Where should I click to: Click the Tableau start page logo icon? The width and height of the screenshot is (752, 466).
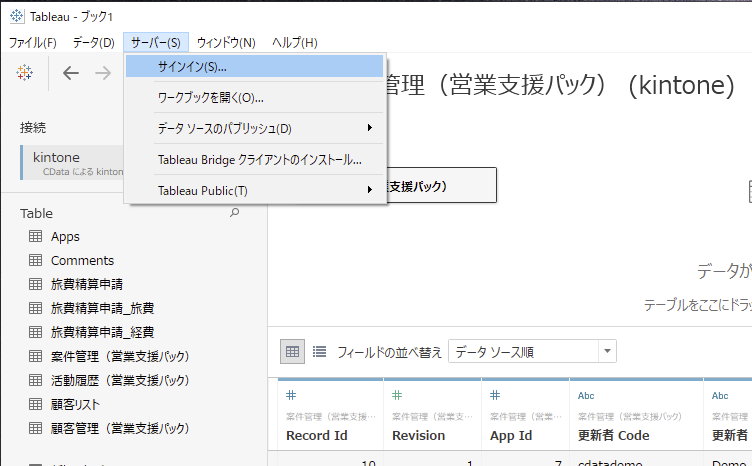pos(24,73)
